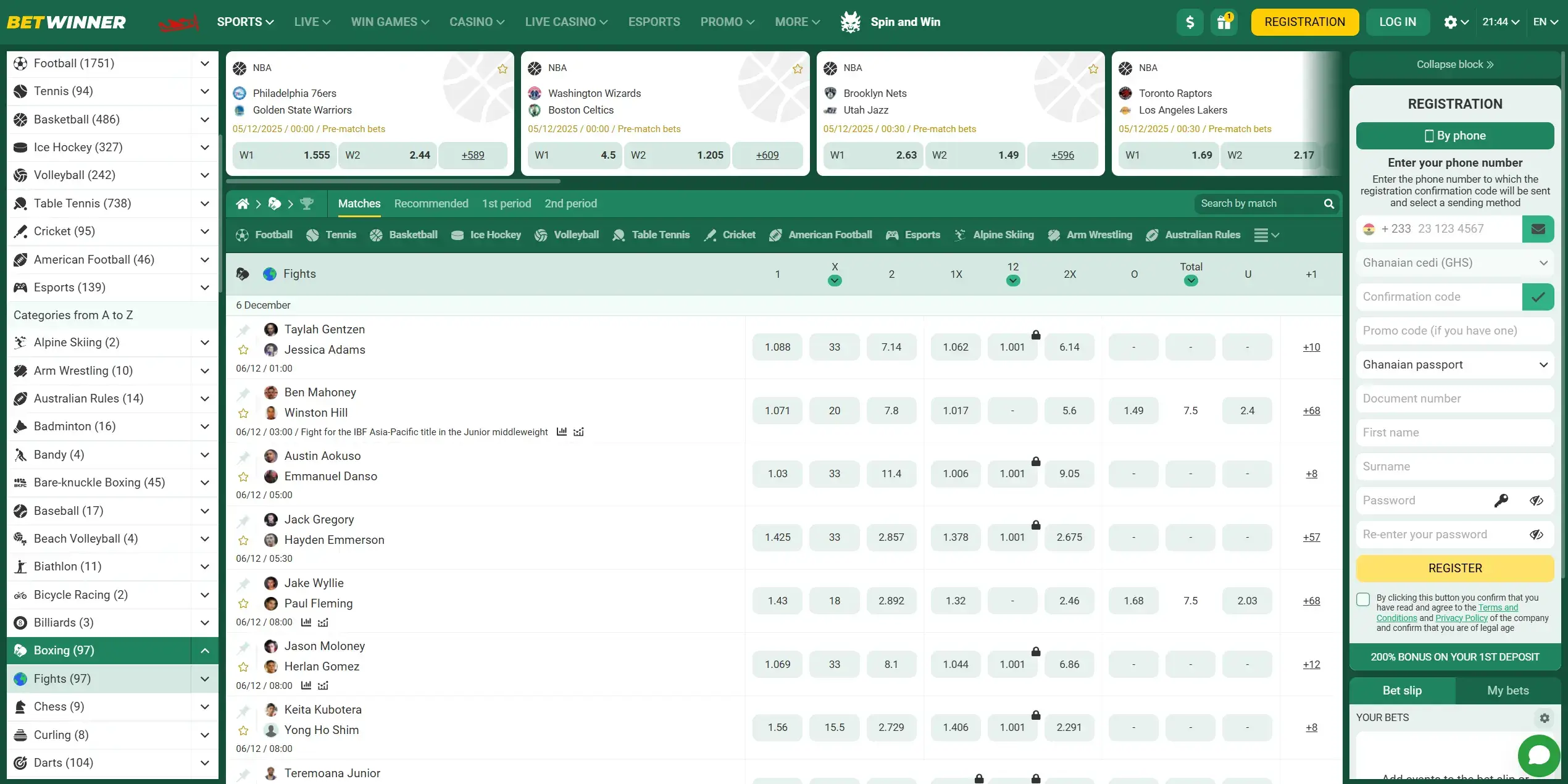Click the payments dollar icon

[1190, 22]
